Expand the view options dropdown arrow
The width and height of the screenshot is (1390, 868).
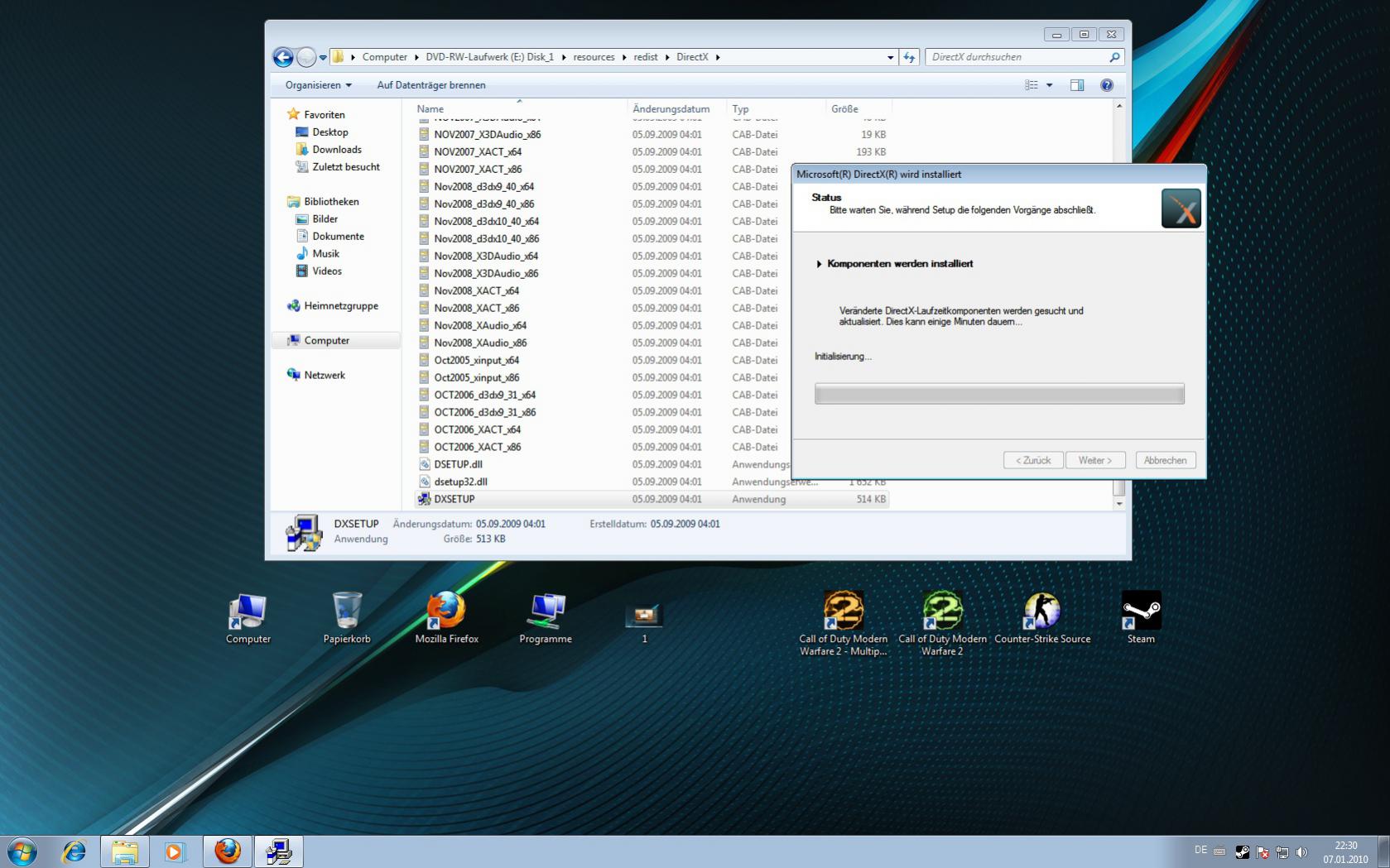(1050, 85)
